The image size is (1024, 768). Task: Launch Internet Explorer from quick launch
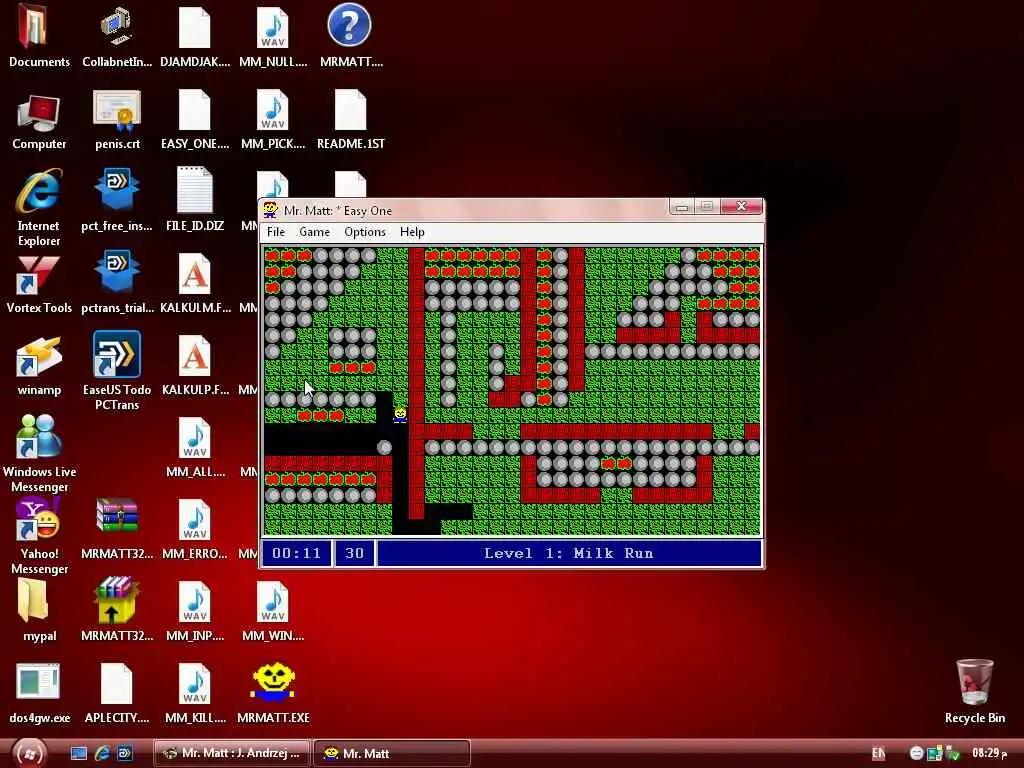[102, 754]
